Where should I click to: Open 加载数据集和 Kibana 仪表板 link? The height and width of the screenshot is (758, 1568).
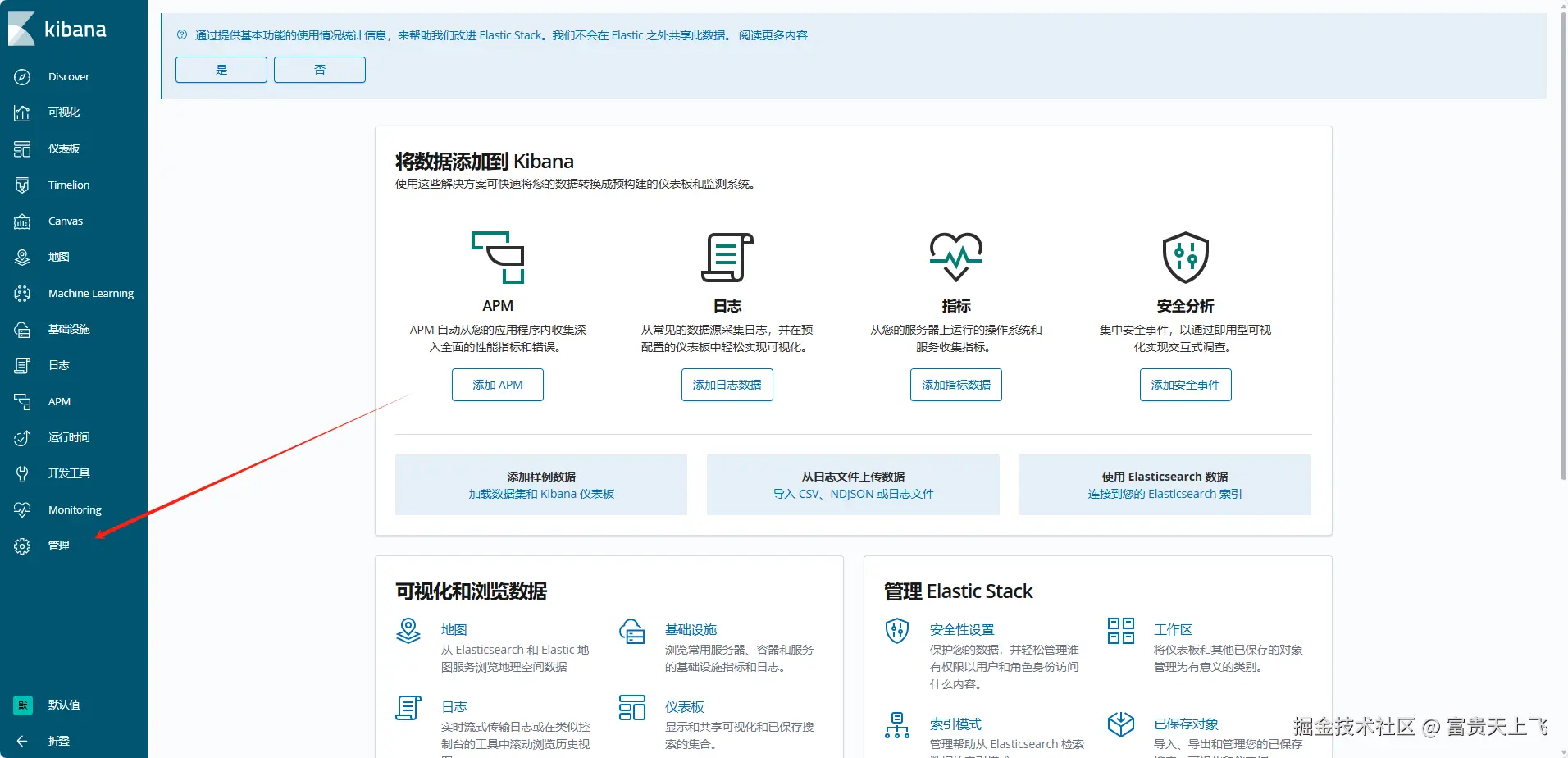pos(541,494)
